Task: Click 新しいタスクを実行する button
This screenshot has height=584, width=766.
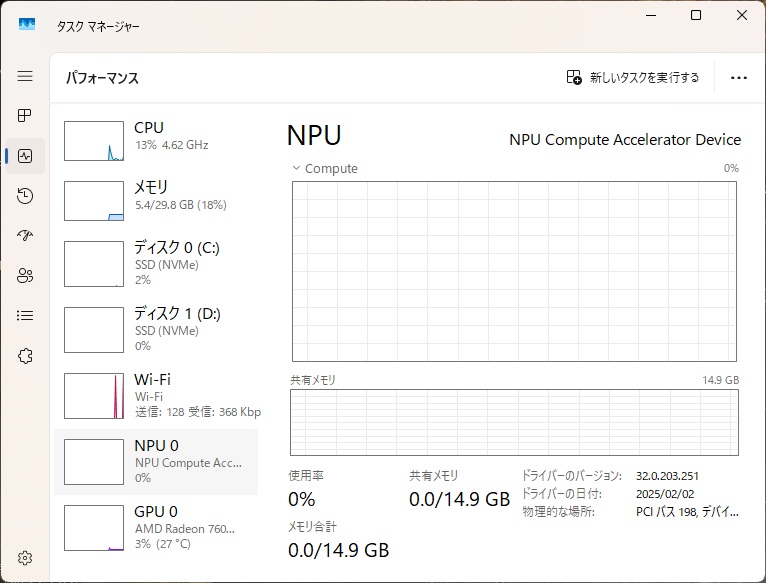Action: 632,78
